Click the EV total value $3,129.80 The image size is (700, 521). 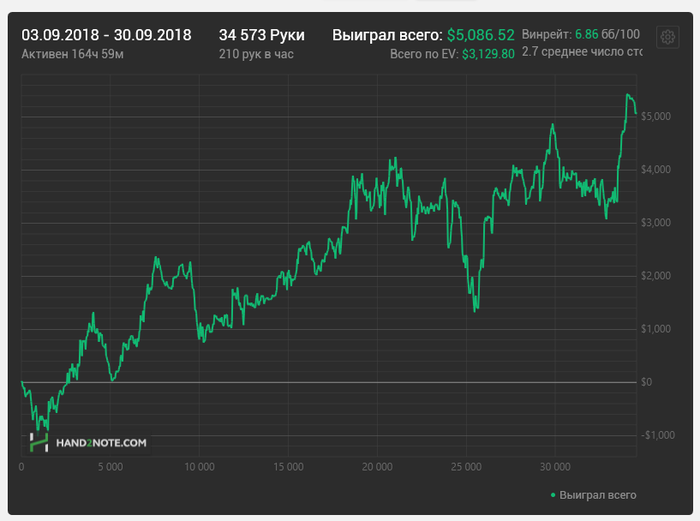click(x=488, y=54)
